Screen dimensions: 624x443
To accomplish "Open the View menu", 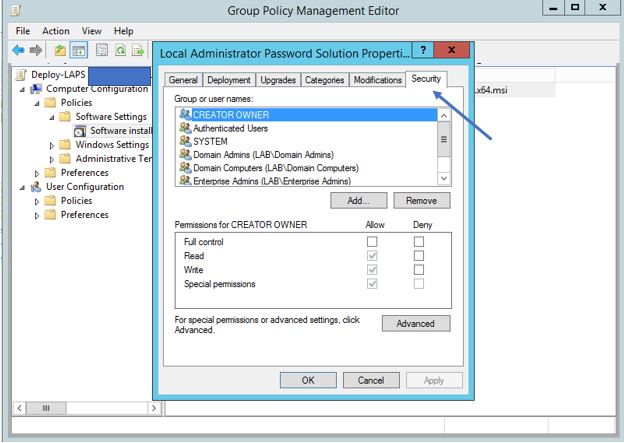I will click(92, 31).
